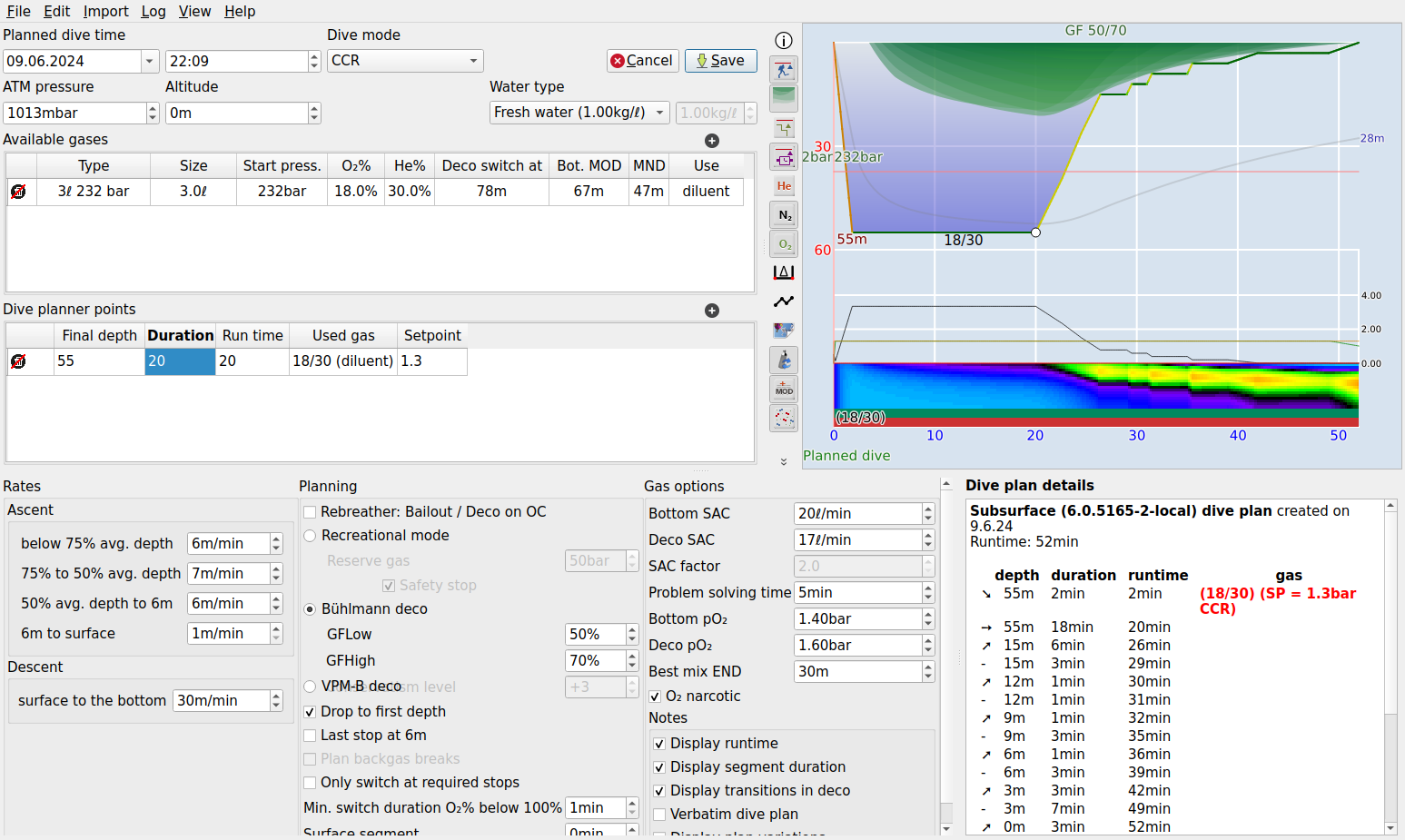Toggle the MOD display on the profile

point(783,389)
